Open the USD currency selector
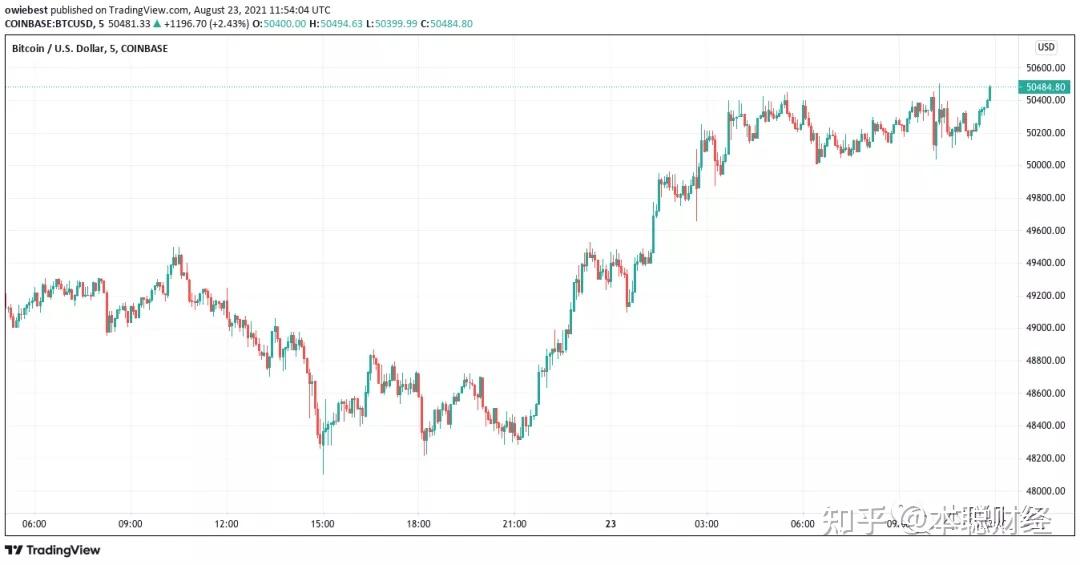This screenshot has height=565, width=1080. (1046, 47)
